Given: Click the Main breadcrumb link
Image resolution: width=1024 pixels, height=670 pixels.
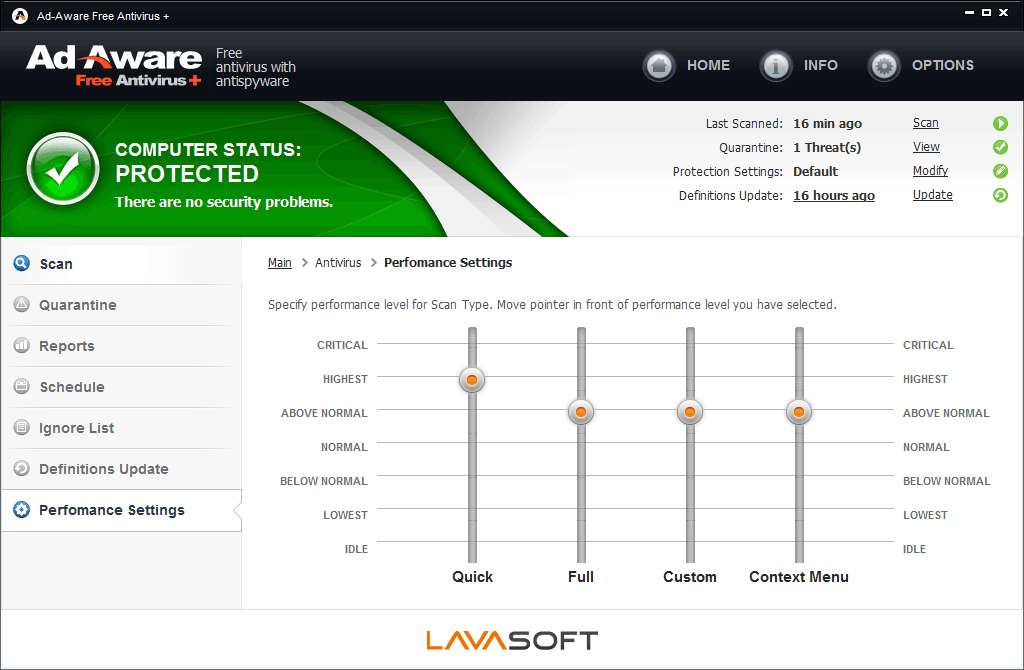Looking at the screenshot, I should [280, 263].
